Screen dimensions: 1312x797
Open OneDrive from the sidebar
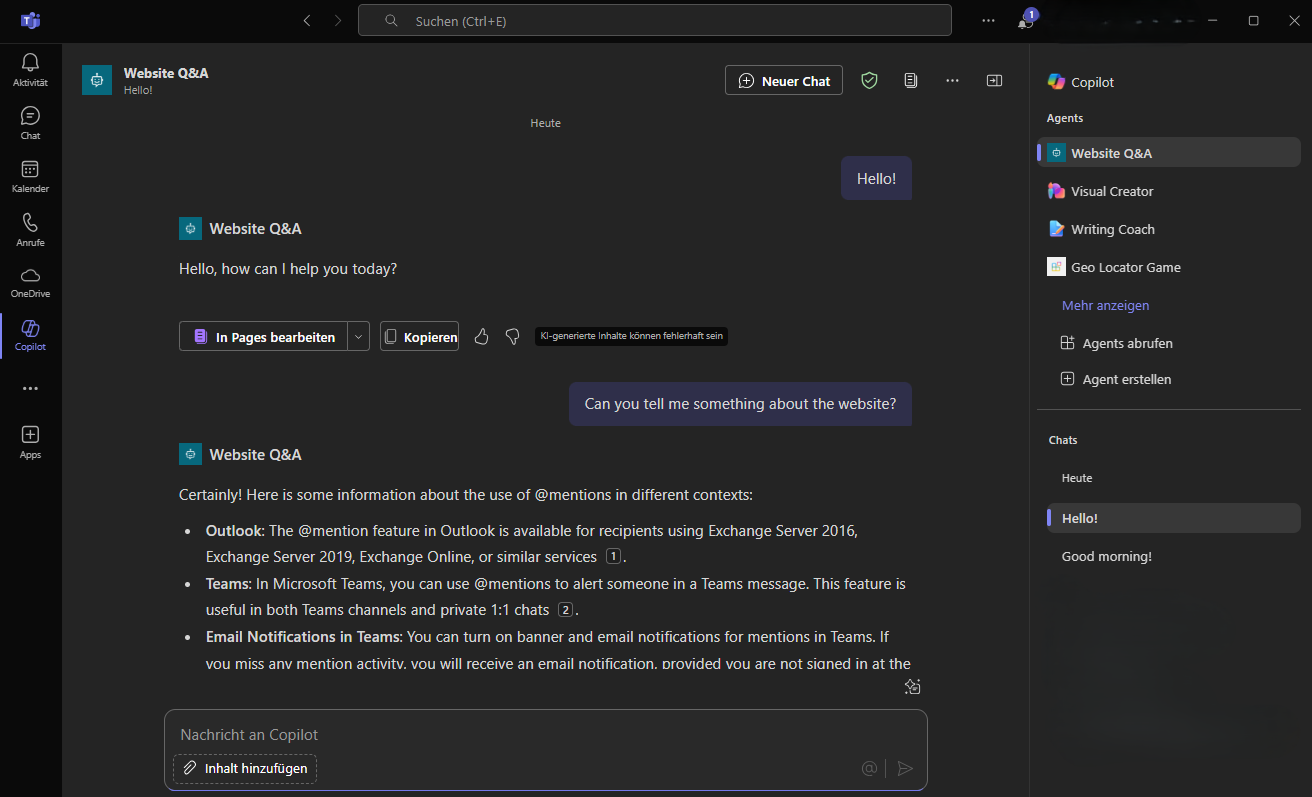(30, 283)
